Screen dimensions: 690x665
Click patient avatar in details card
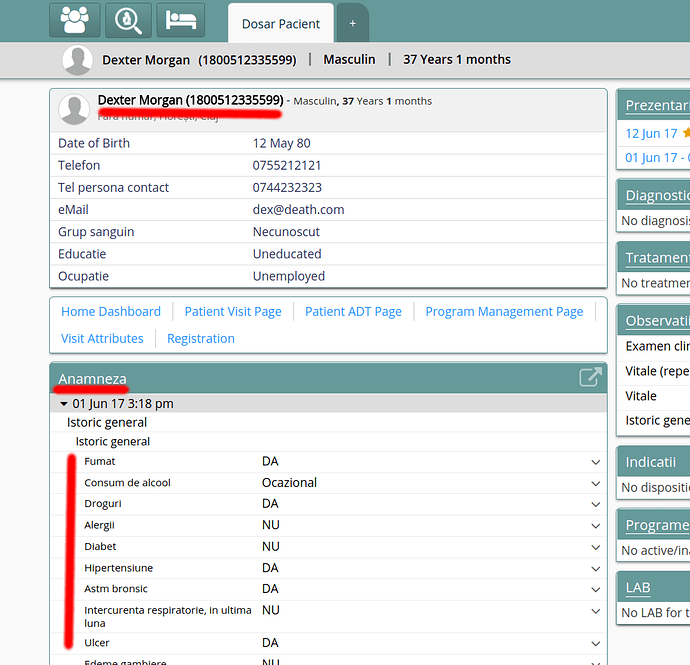[x=74, y=109]
